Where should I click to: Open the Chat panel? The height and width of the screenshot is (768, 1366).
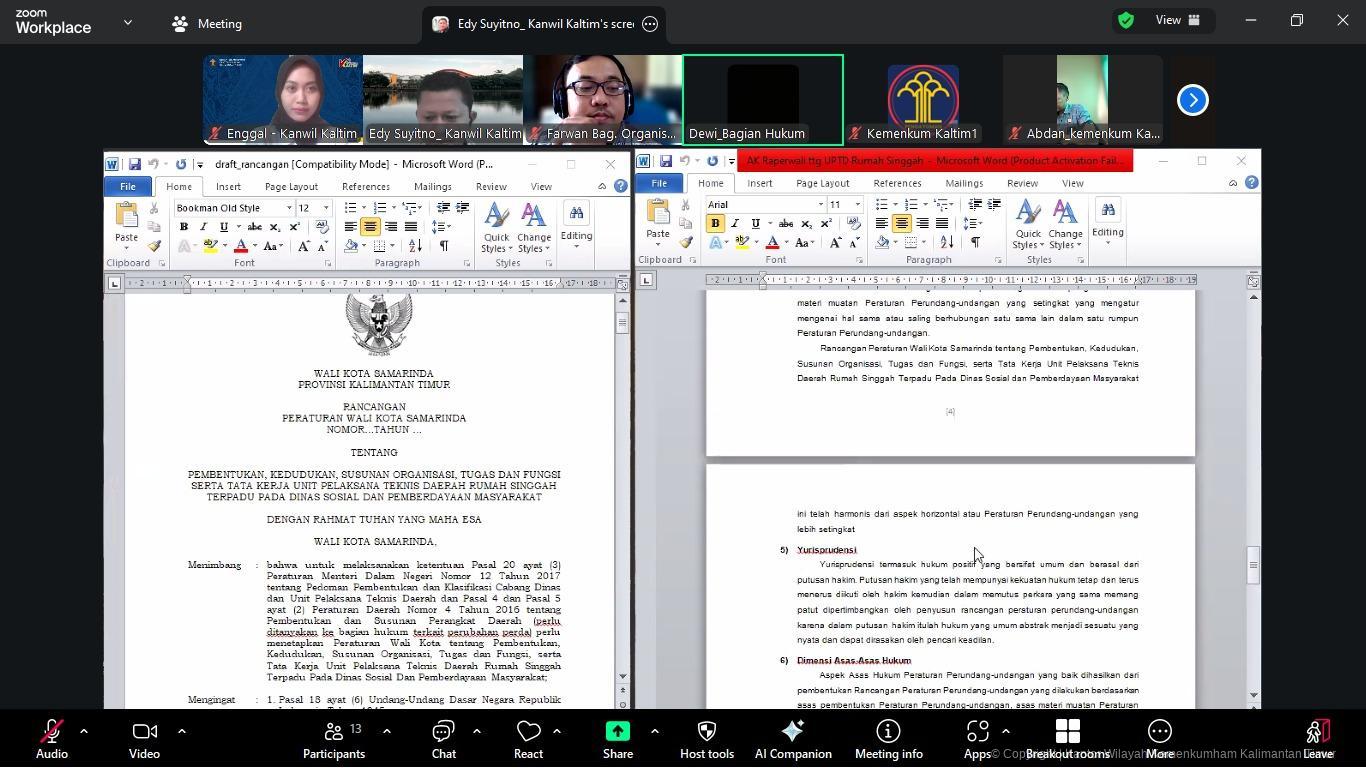click(x=443, y=739)
